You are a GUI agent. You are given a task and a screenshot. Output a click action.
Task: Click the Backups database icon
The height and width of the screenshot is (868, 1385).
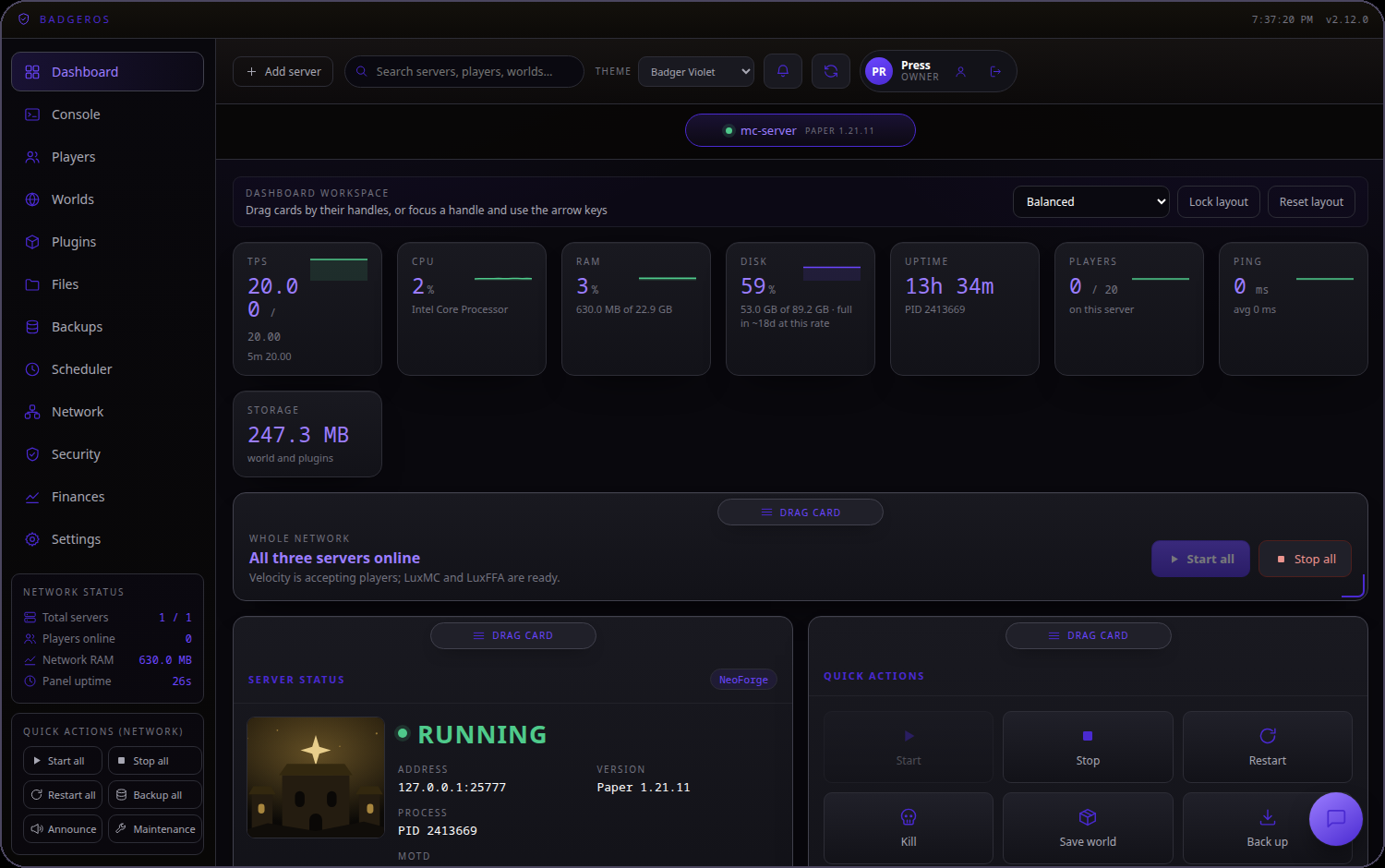point(32,327)
